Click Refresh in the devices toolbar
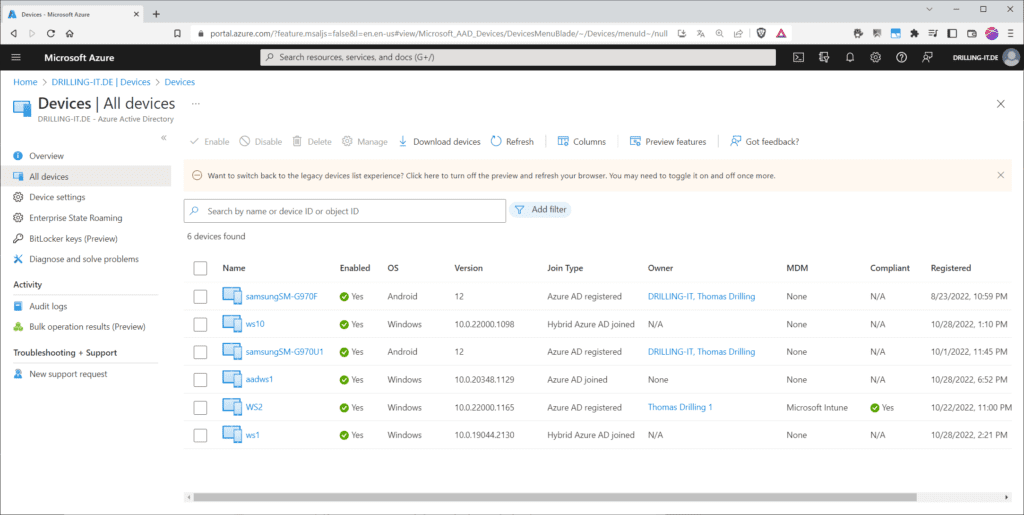 point(512,142)
